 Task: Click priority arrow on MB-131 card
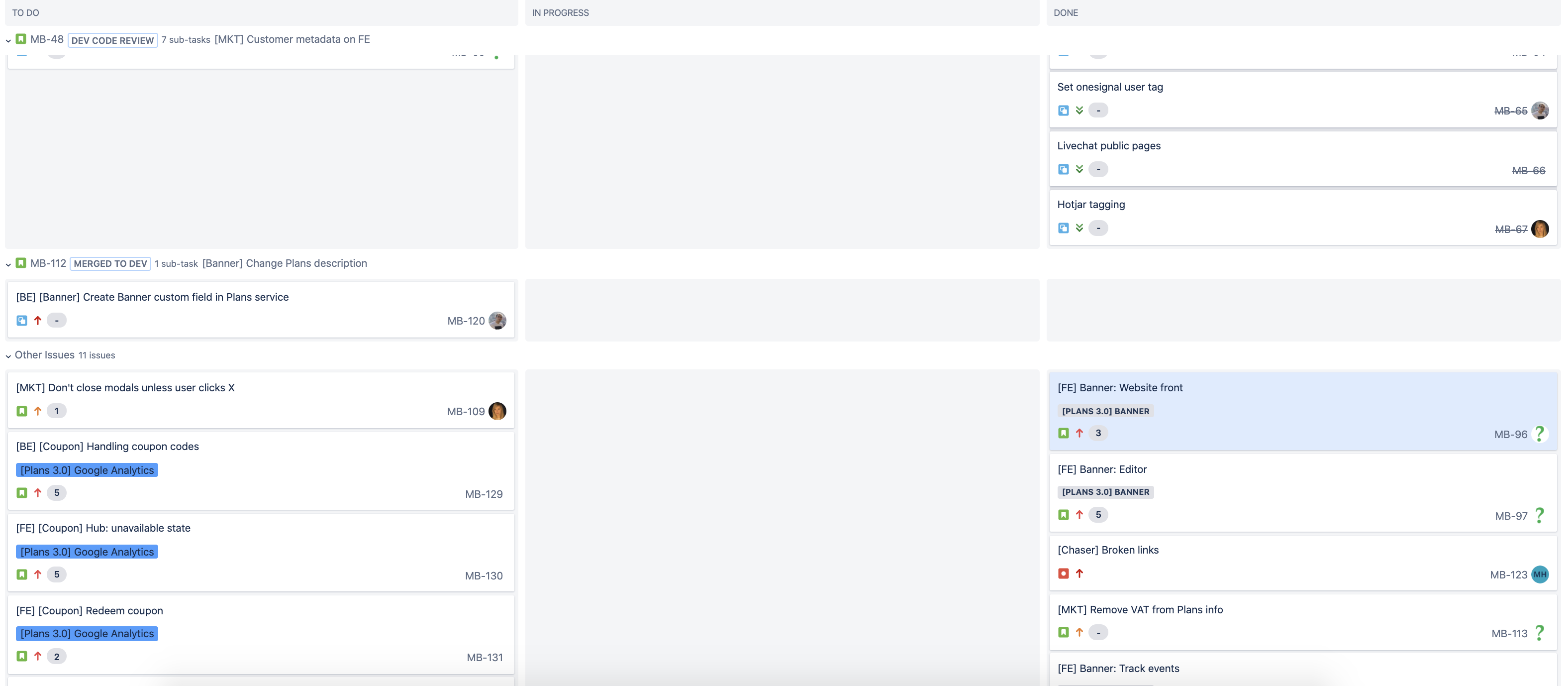38,656
